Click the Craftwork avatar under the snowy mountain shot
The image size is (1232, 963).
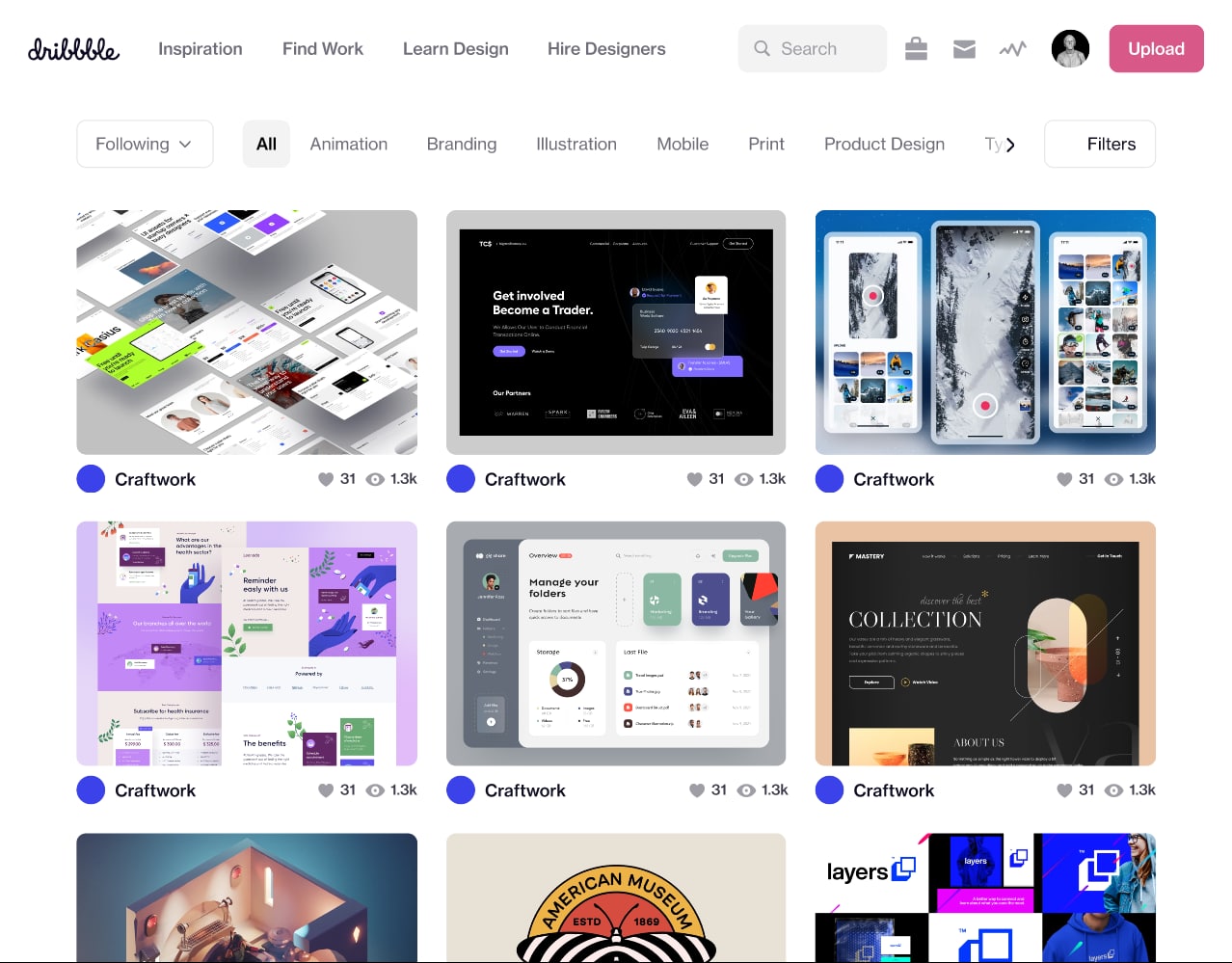point(829,479)
